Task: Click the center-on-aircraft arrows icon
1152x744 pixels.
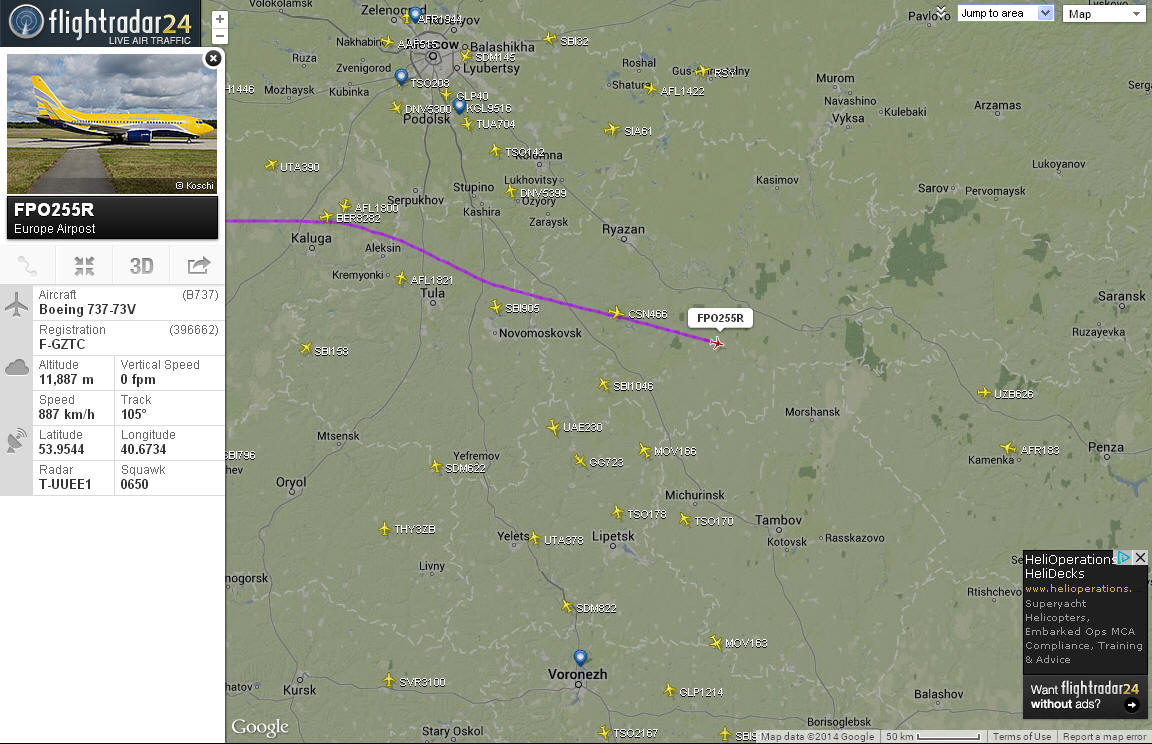Action: coord(84,265)
